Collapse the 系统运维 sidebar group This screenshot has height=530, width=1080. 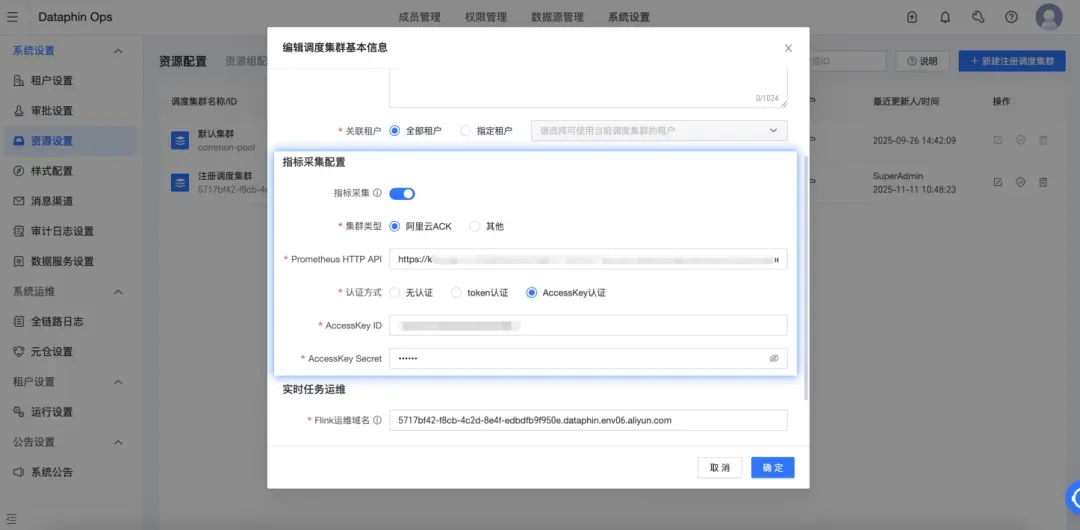[x=118, y=292]
